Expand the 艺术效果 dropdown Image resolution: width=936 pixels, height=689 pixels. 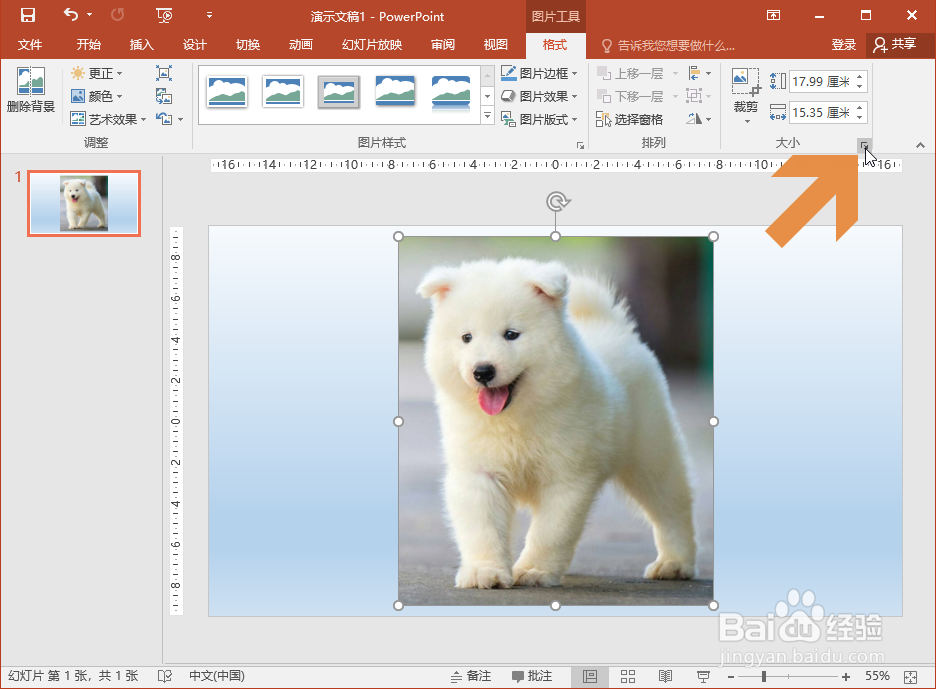[143, 119]
